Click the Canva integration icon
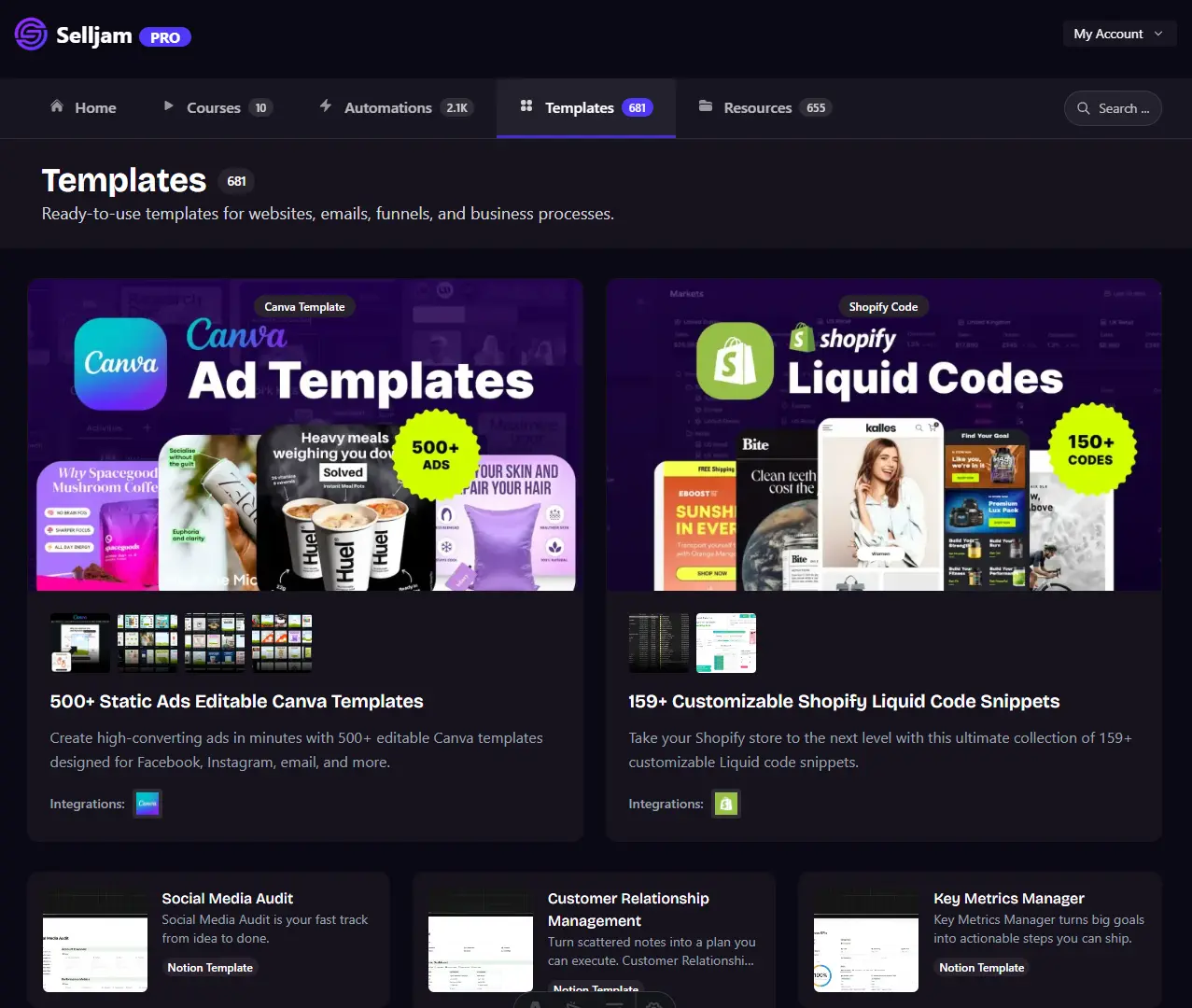Image resolution: width=1192 pixels, height=1008 pixels. 147,804
